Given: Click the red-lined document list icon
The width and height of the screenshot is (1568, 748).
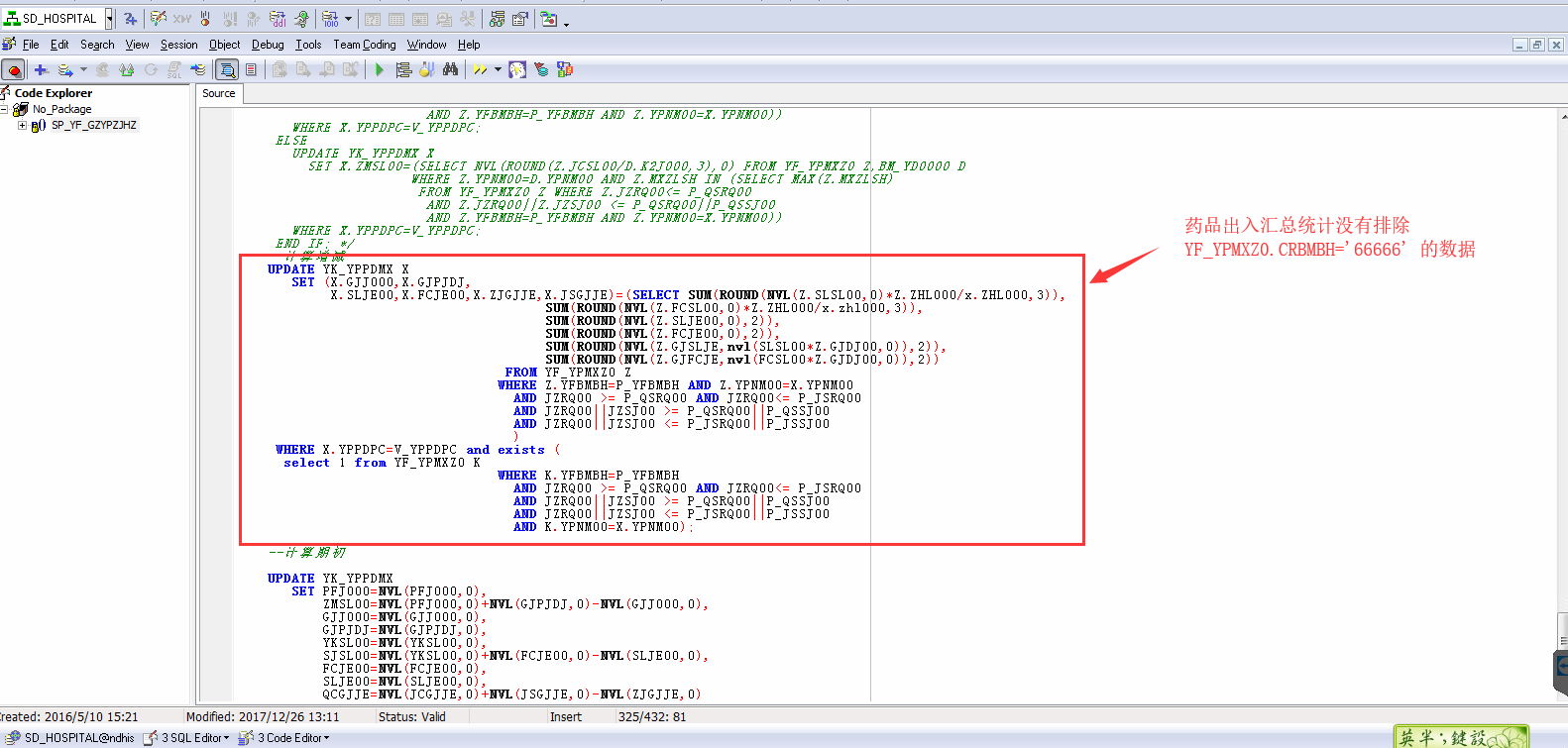Looking at the screenshot, I should point(251,69).
